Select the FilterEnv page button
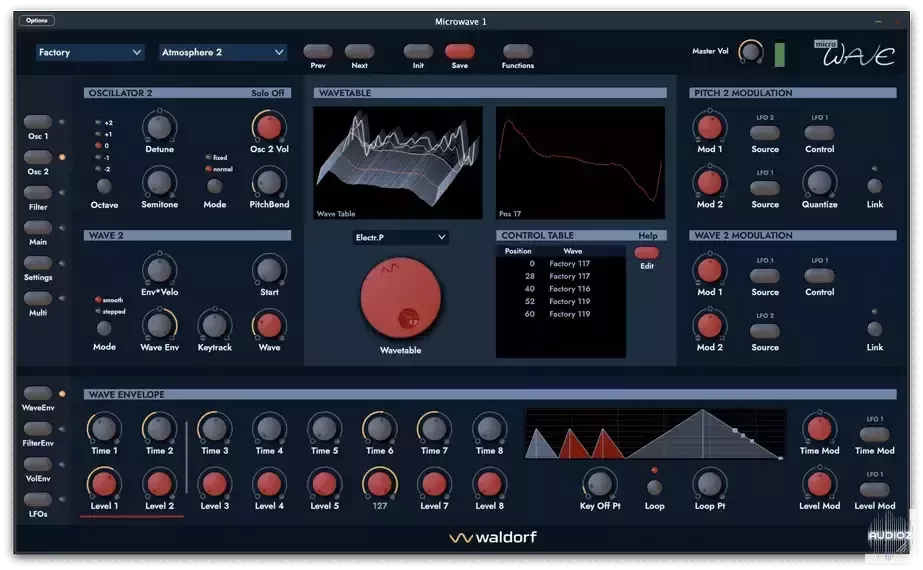This screenshot has height=570, width=923. point(38,429)
